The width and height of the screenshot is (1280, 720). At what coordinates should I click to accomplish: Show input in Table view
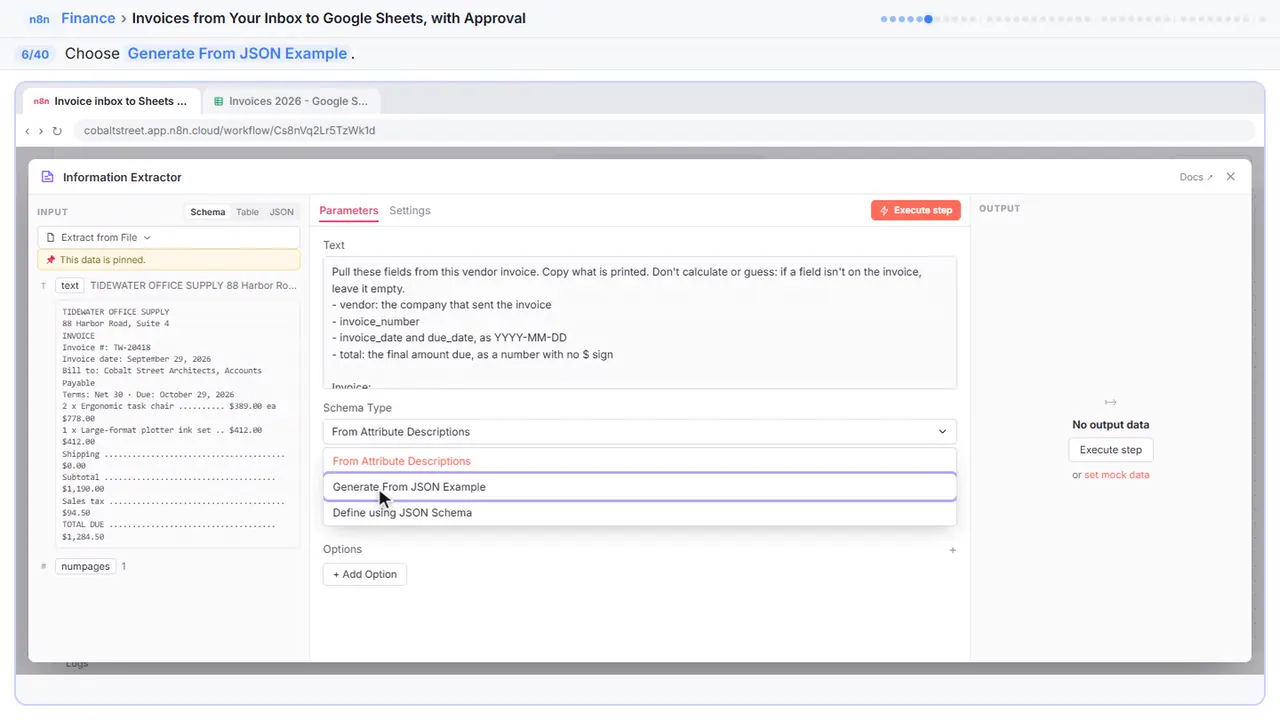click(x=247, y=212)
